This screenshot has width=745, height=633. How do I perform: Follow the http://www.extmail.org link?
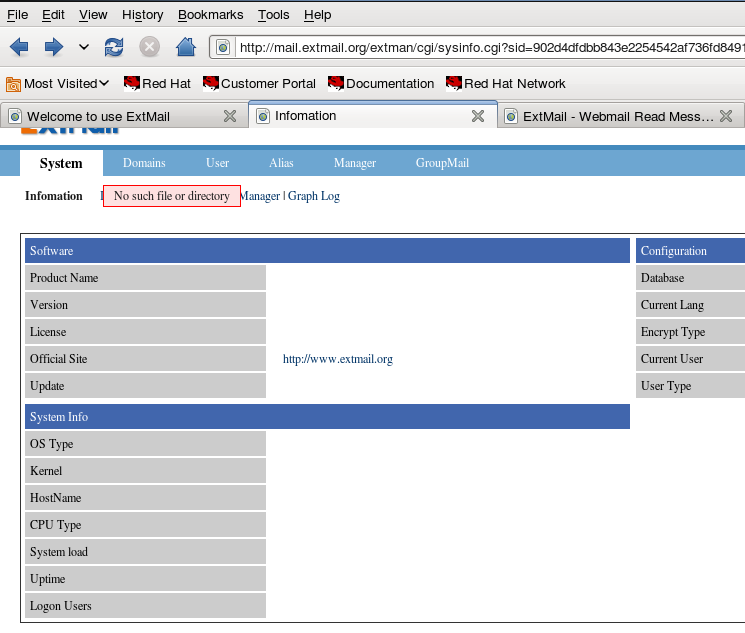[338, 359]
